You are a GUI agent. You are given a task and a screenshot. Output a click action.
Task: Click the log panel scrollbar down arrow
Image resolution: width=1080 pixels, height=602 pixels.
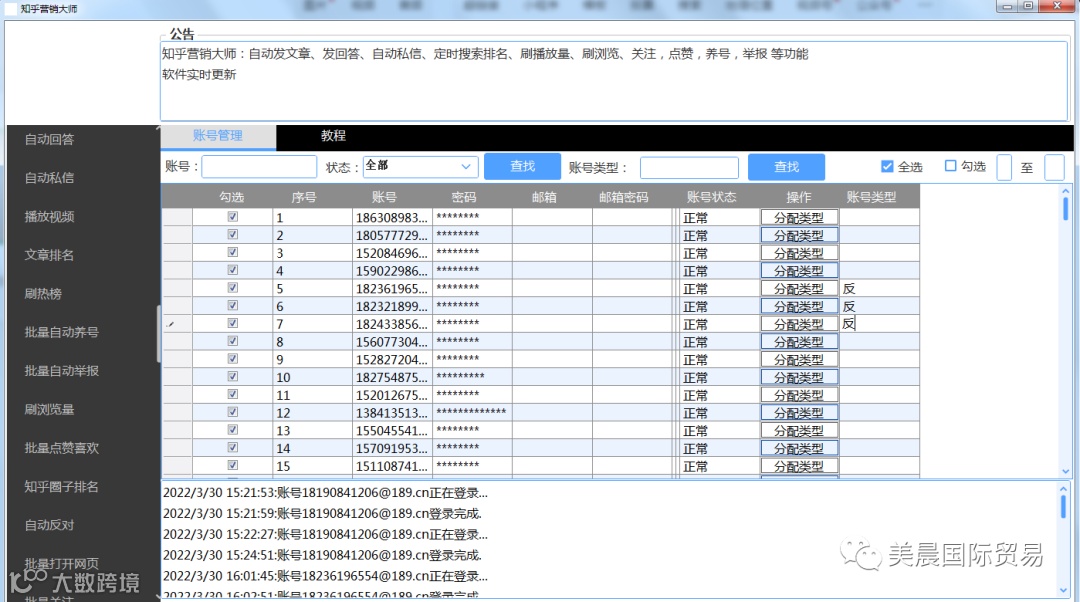(1063, 590)
